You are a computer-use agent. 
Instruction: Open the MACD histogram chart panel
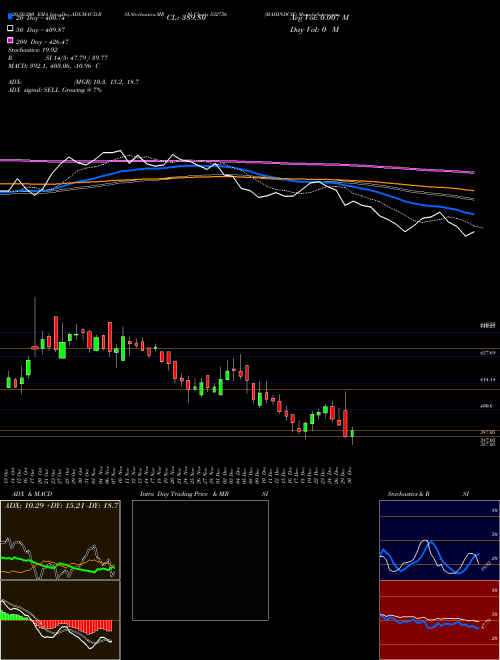click(x=60, y=620)
